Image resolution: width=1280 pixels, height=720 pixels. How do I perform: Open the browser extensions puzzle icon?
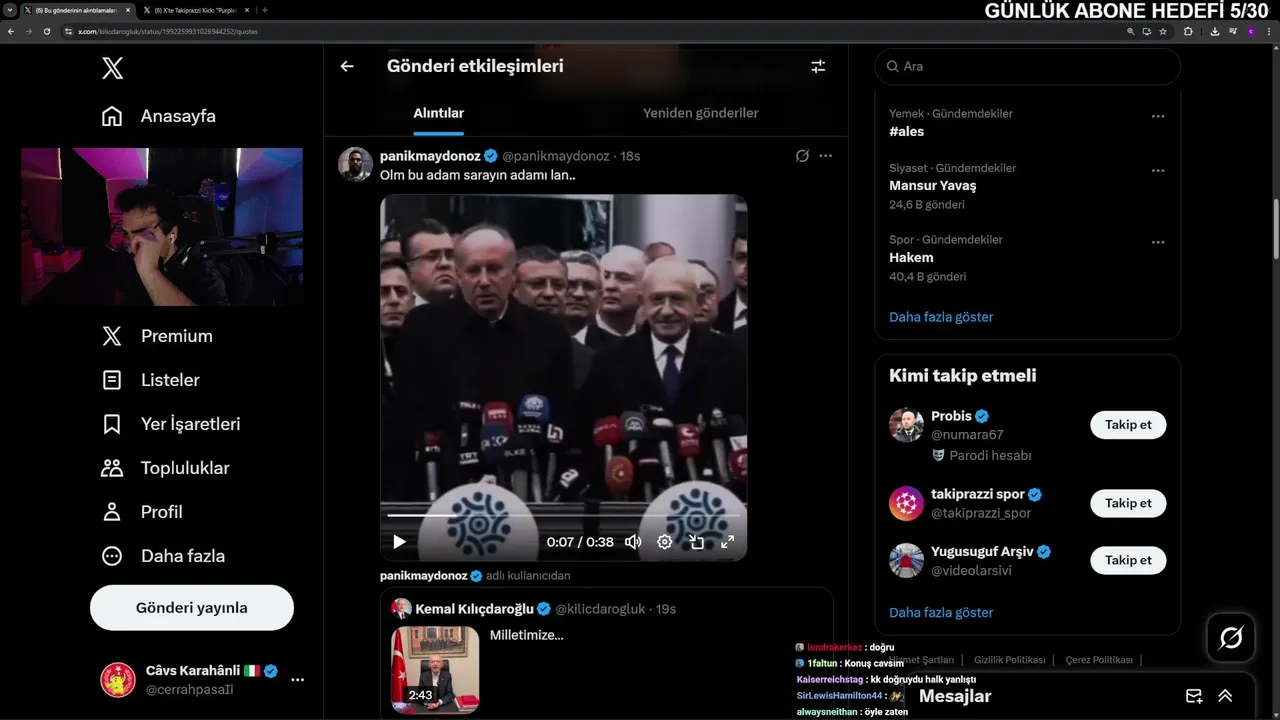pyautogui.click(x=1188, y=31)
